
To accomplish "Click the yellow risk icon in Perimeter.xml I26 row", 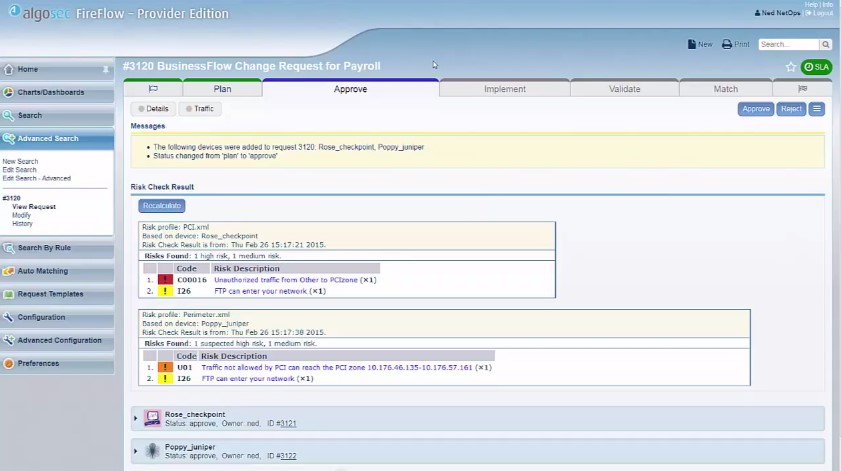I will 165,378.
